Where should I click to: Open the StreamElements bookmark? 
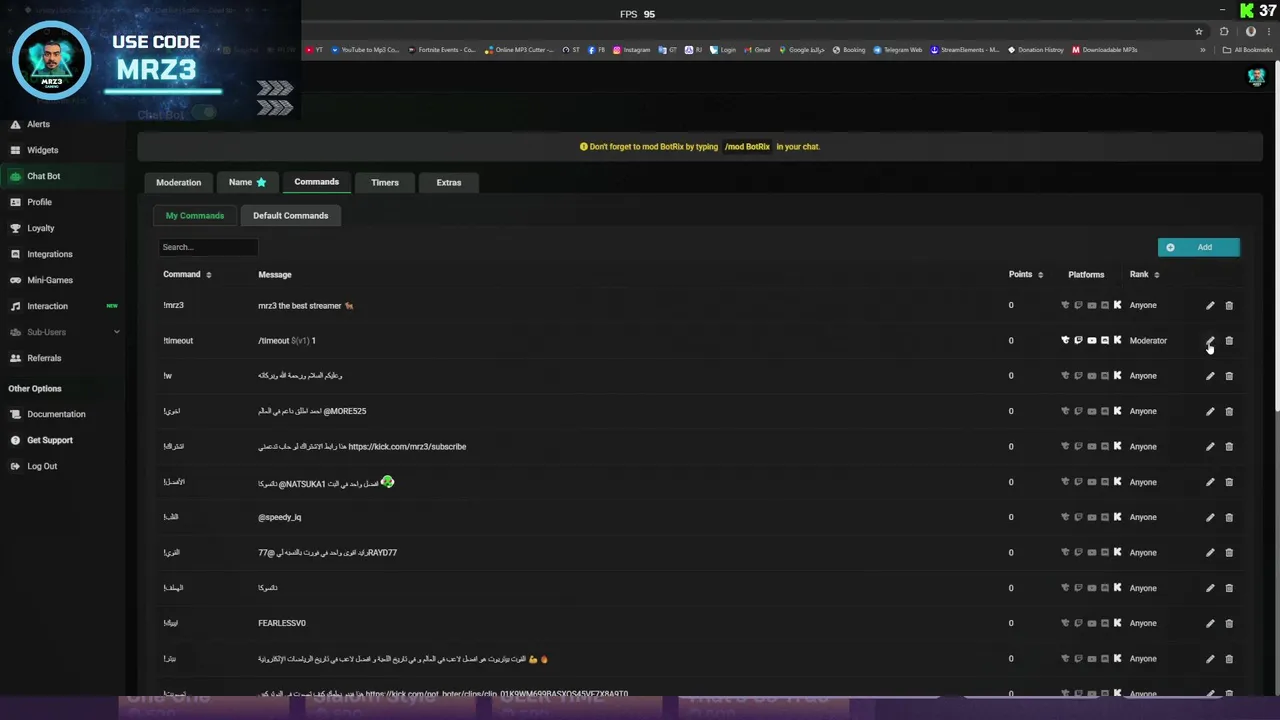965,49
